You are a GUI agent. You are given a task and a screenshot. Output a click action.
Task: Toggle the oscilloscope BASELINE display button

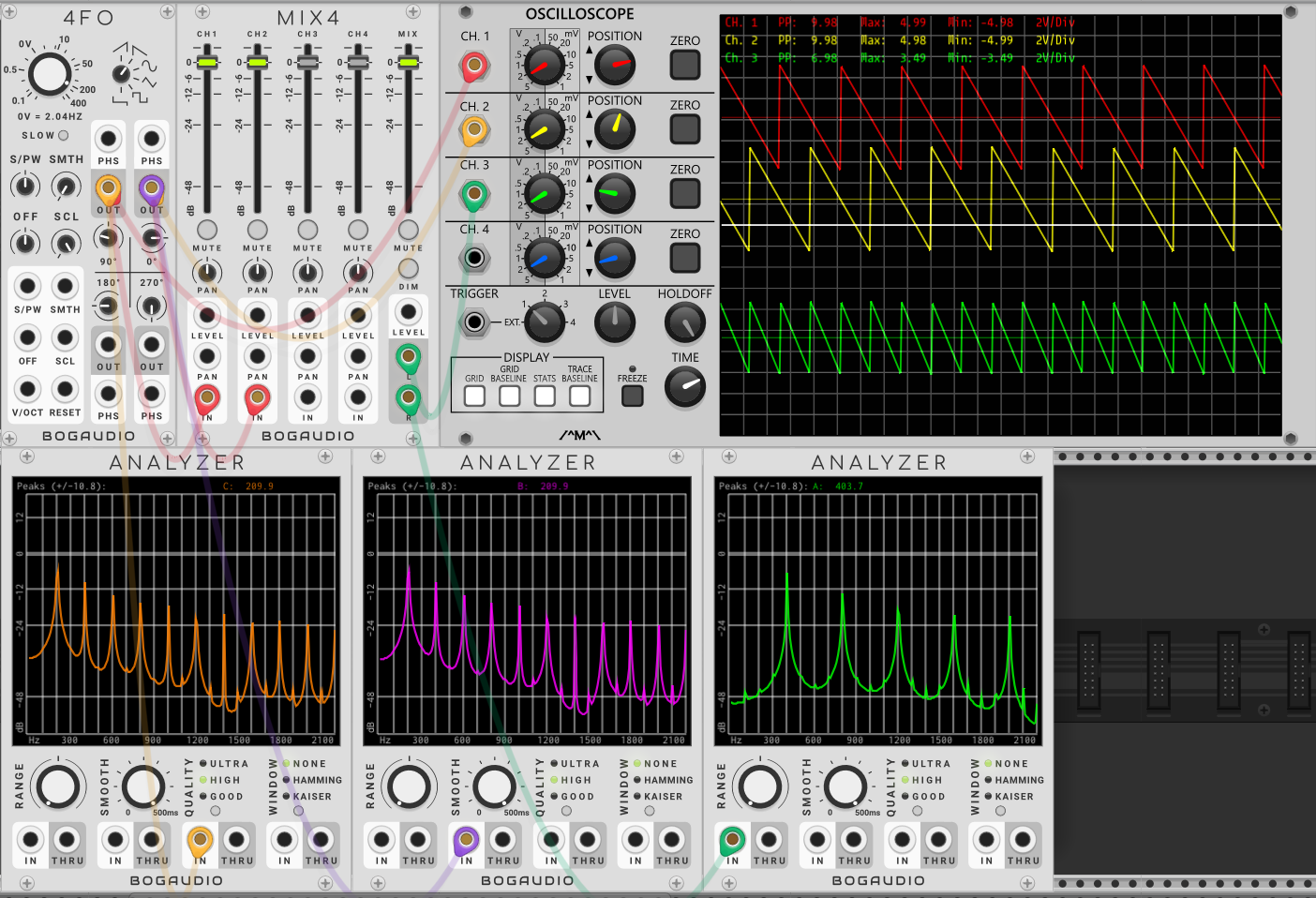(x=509, y=396)
